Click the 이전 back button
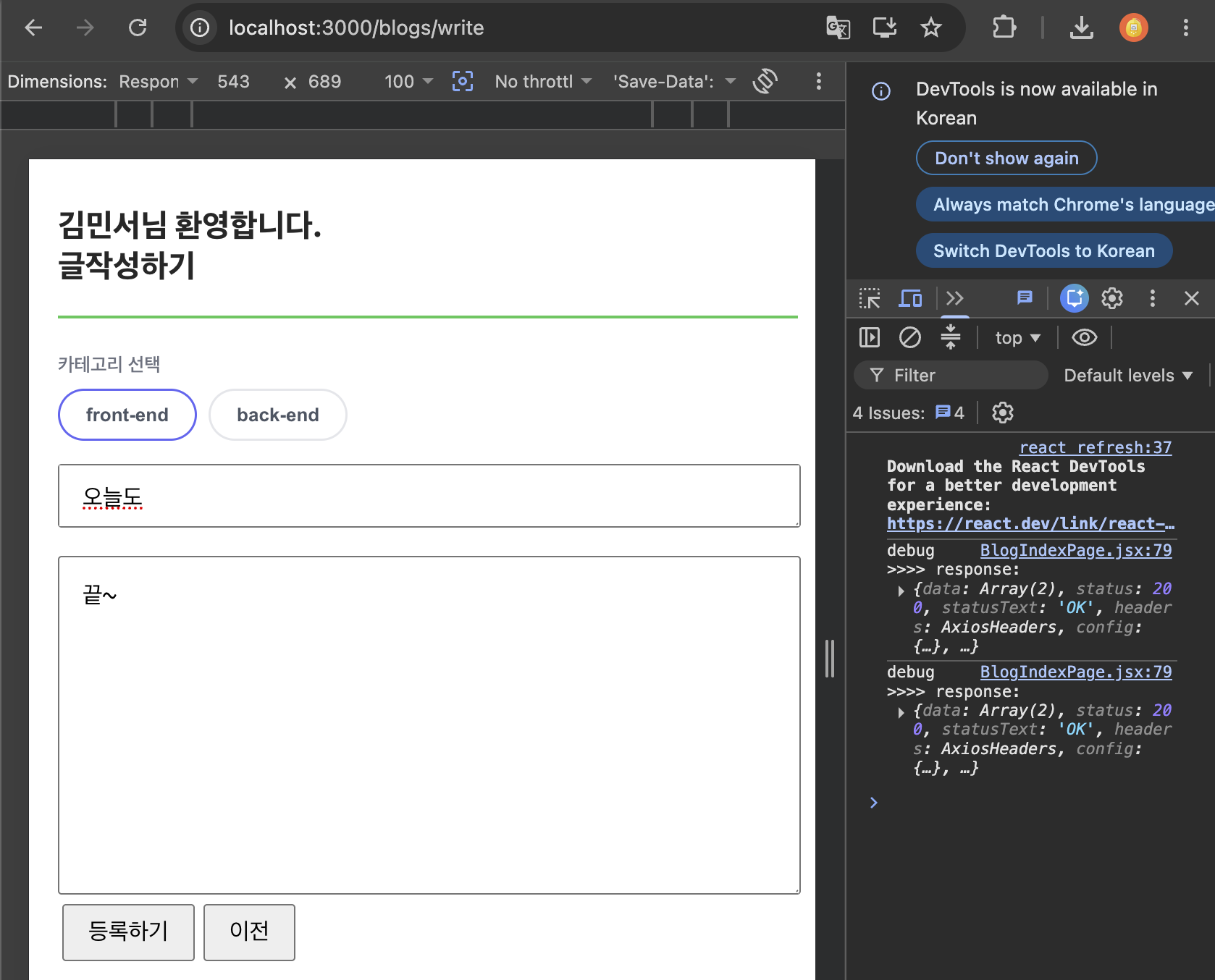 tap(249, 932)
